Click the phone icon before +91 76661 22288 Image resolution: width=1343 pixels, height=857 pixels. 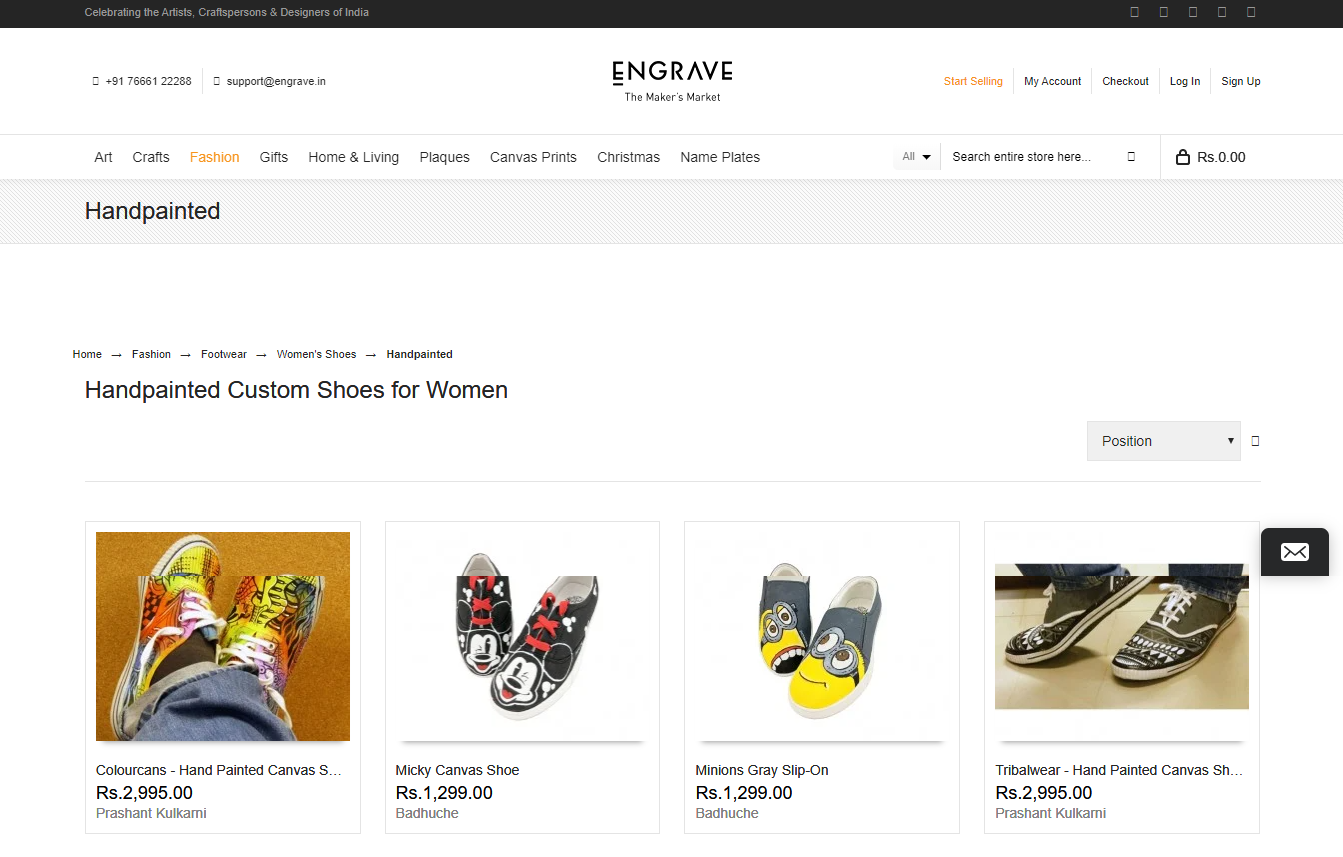click(x=96, y=82)
